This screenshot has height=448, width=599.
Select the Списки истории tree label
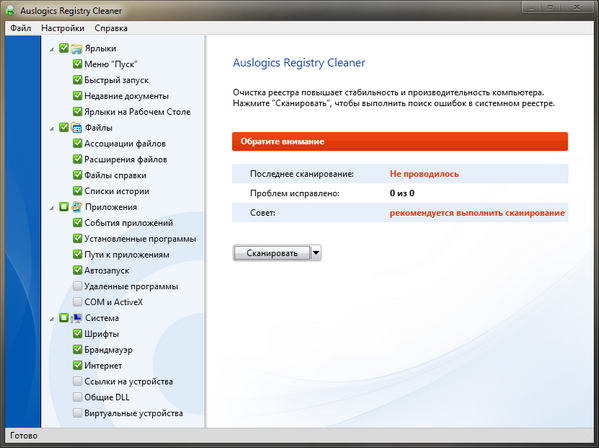(x=117, y=191)
